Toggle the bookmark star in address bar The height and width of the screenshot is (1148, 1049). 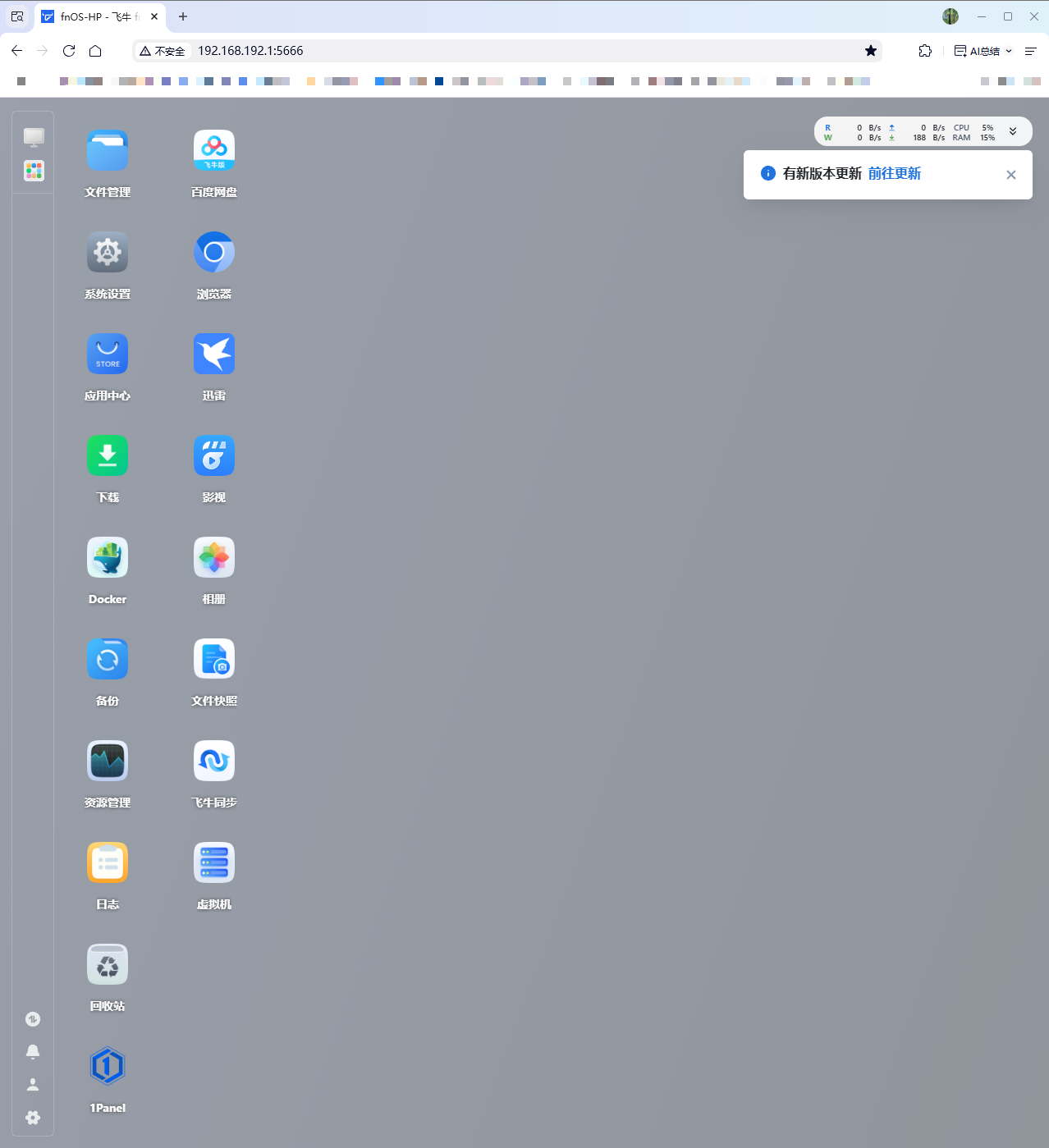(x=871, y=51)
